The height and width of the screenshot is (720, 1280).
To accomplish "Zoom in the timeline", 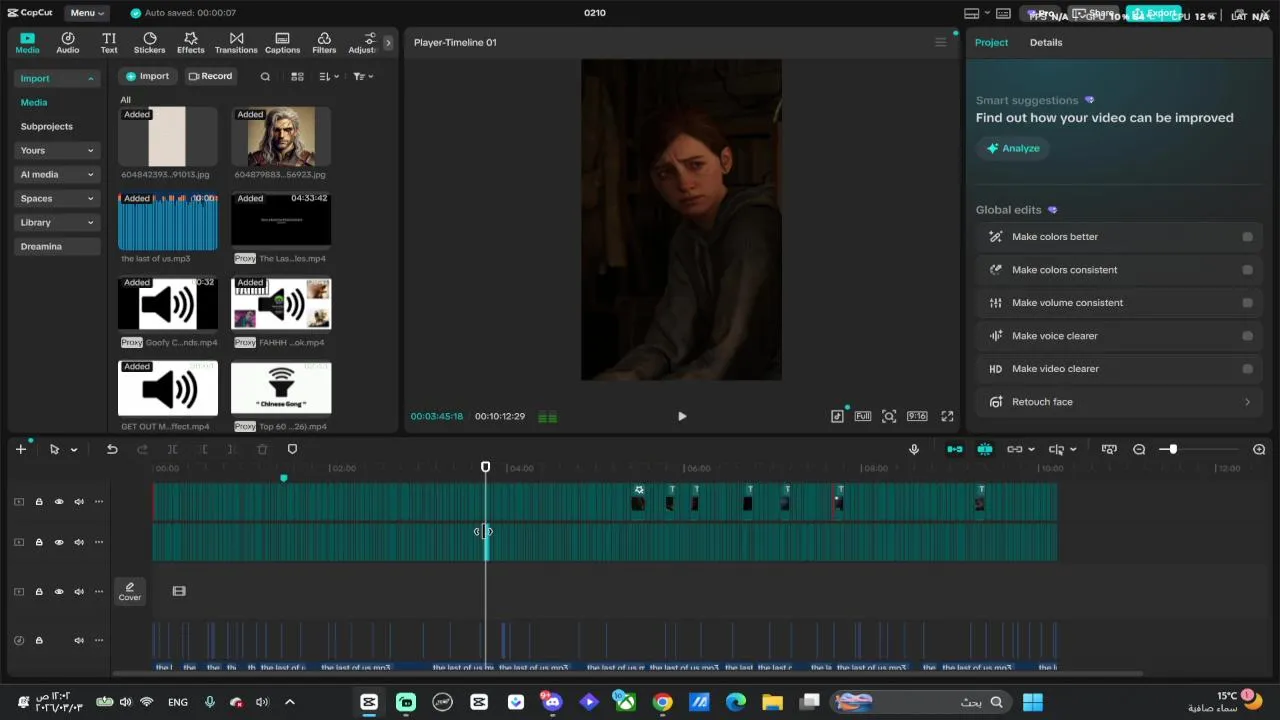I will tap(1259, 449).
